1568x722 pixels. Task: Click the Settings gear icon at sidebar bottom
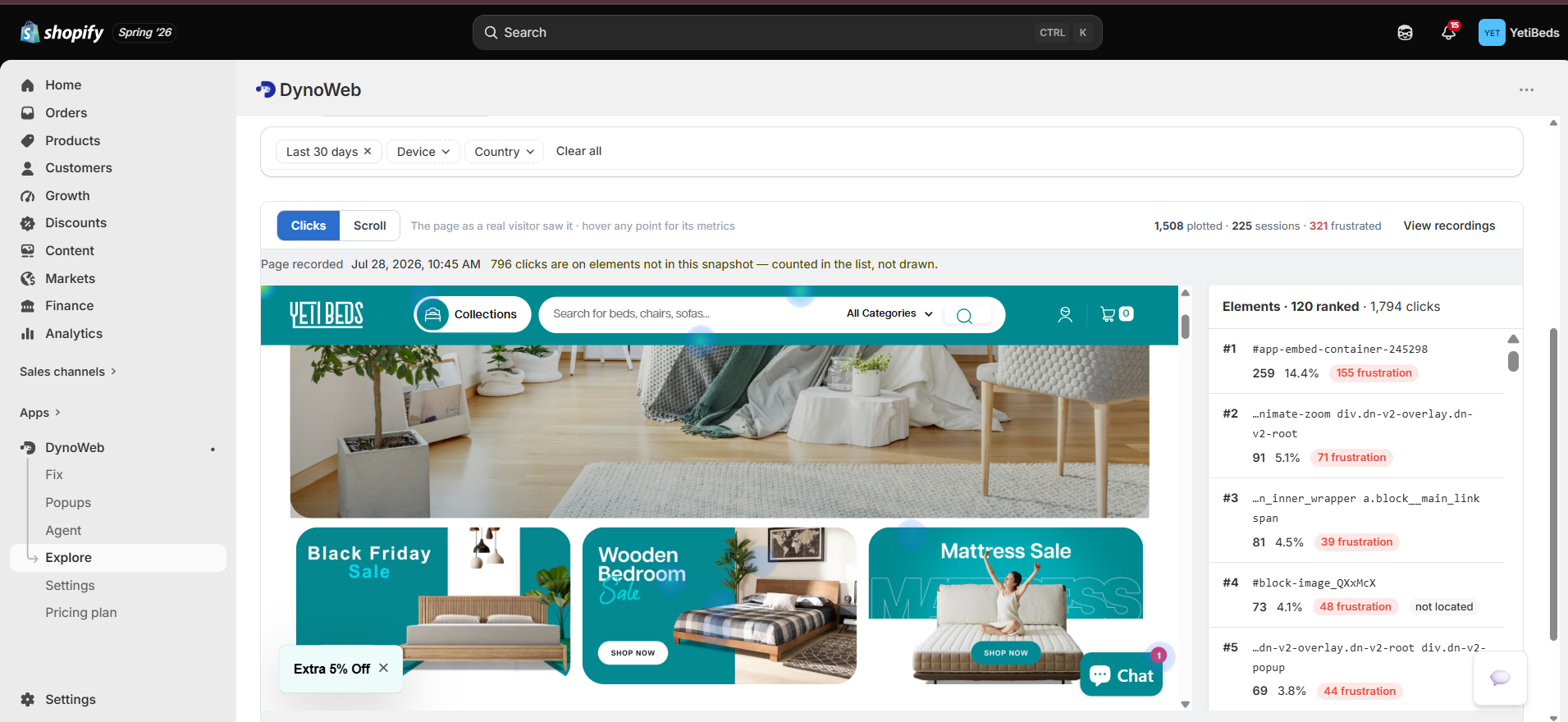tap(28, 700)
